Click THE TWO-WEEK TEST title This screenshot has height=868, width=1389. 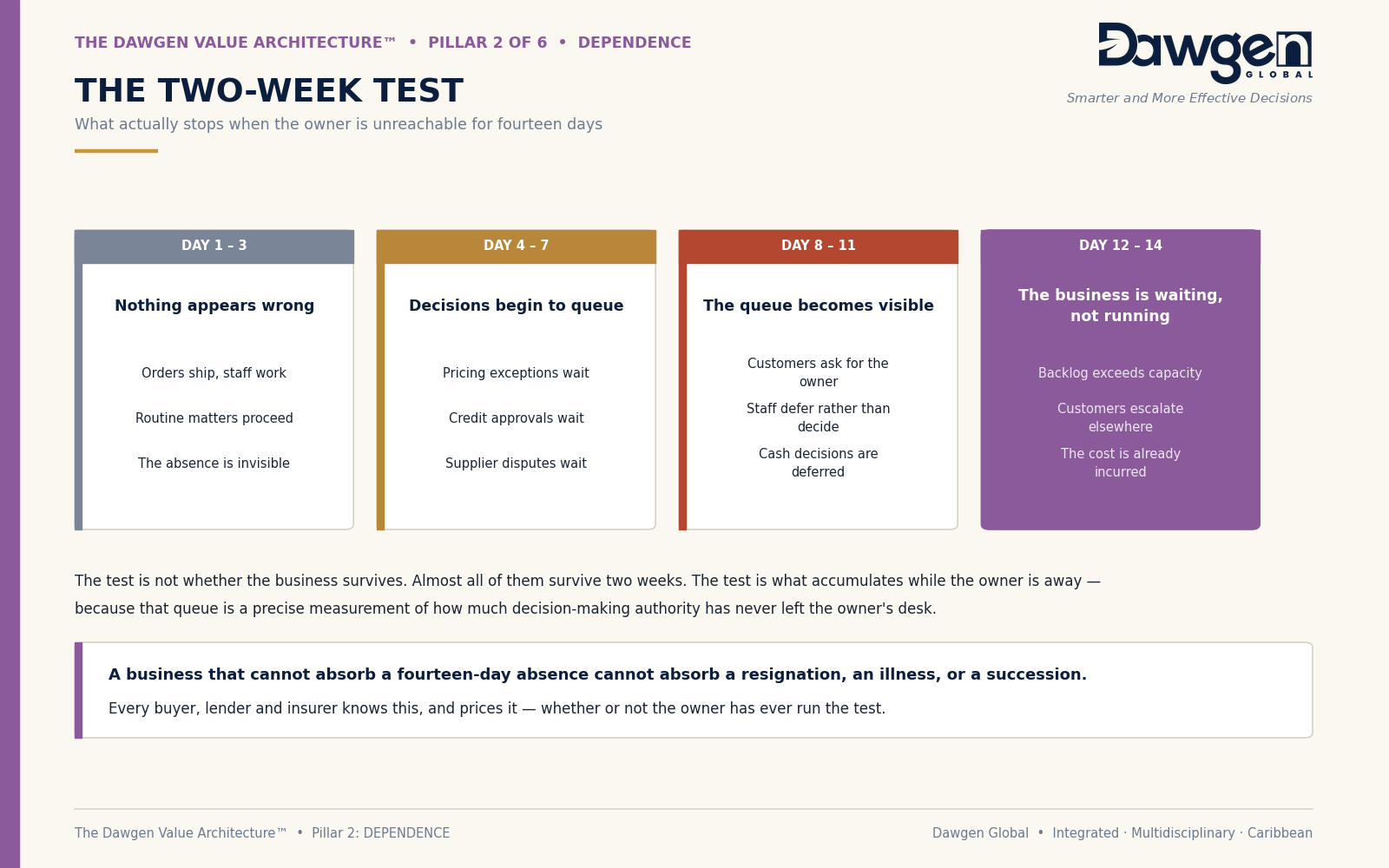point(269,91)
